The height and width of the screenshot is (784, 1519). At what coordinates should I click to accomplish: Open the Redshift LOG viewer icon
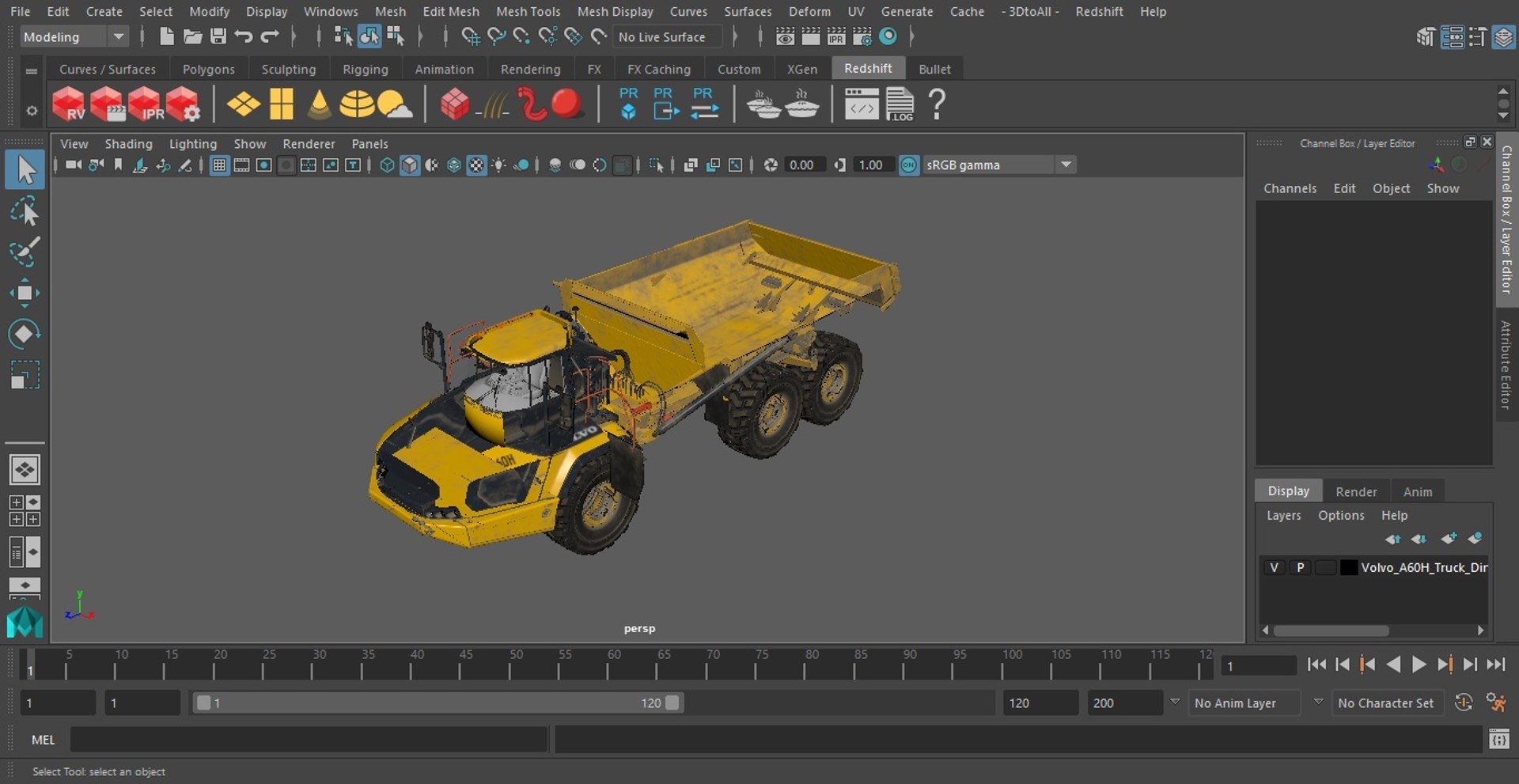click(900, 104)
